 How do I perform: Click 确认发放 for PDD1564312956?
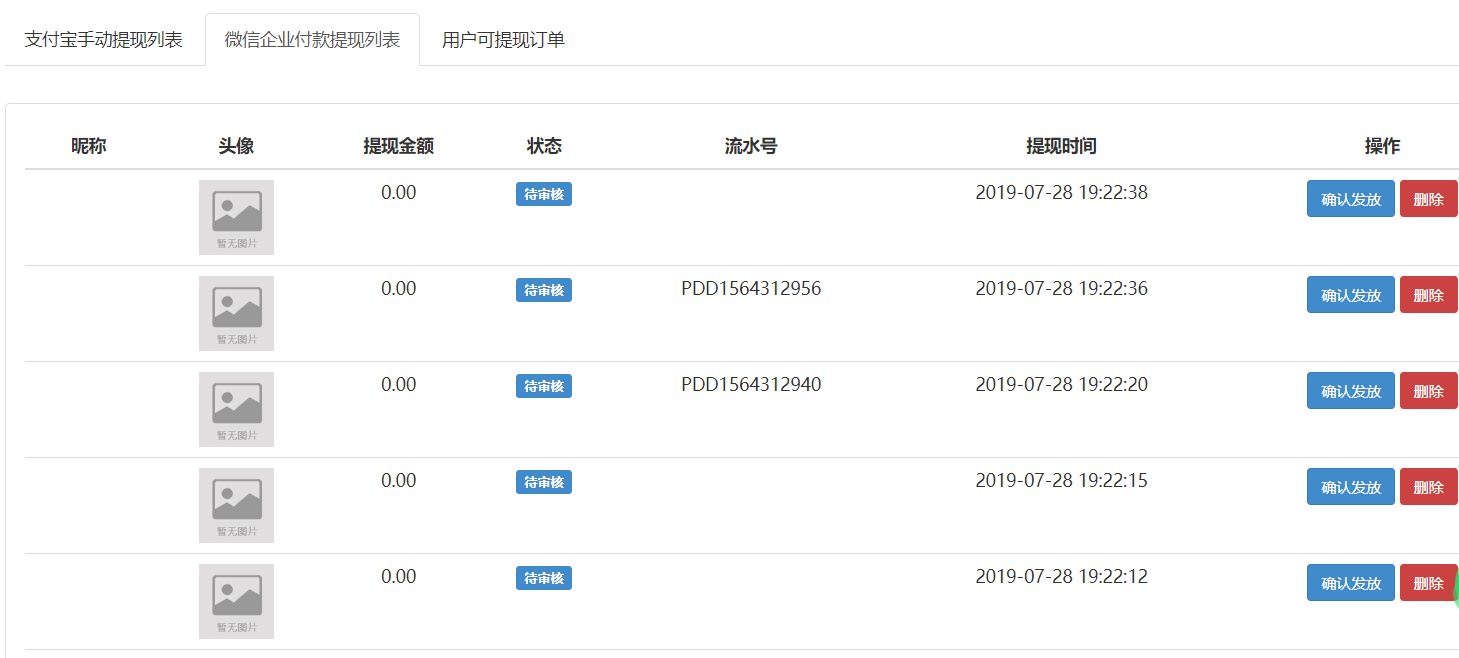[1350, 295]
